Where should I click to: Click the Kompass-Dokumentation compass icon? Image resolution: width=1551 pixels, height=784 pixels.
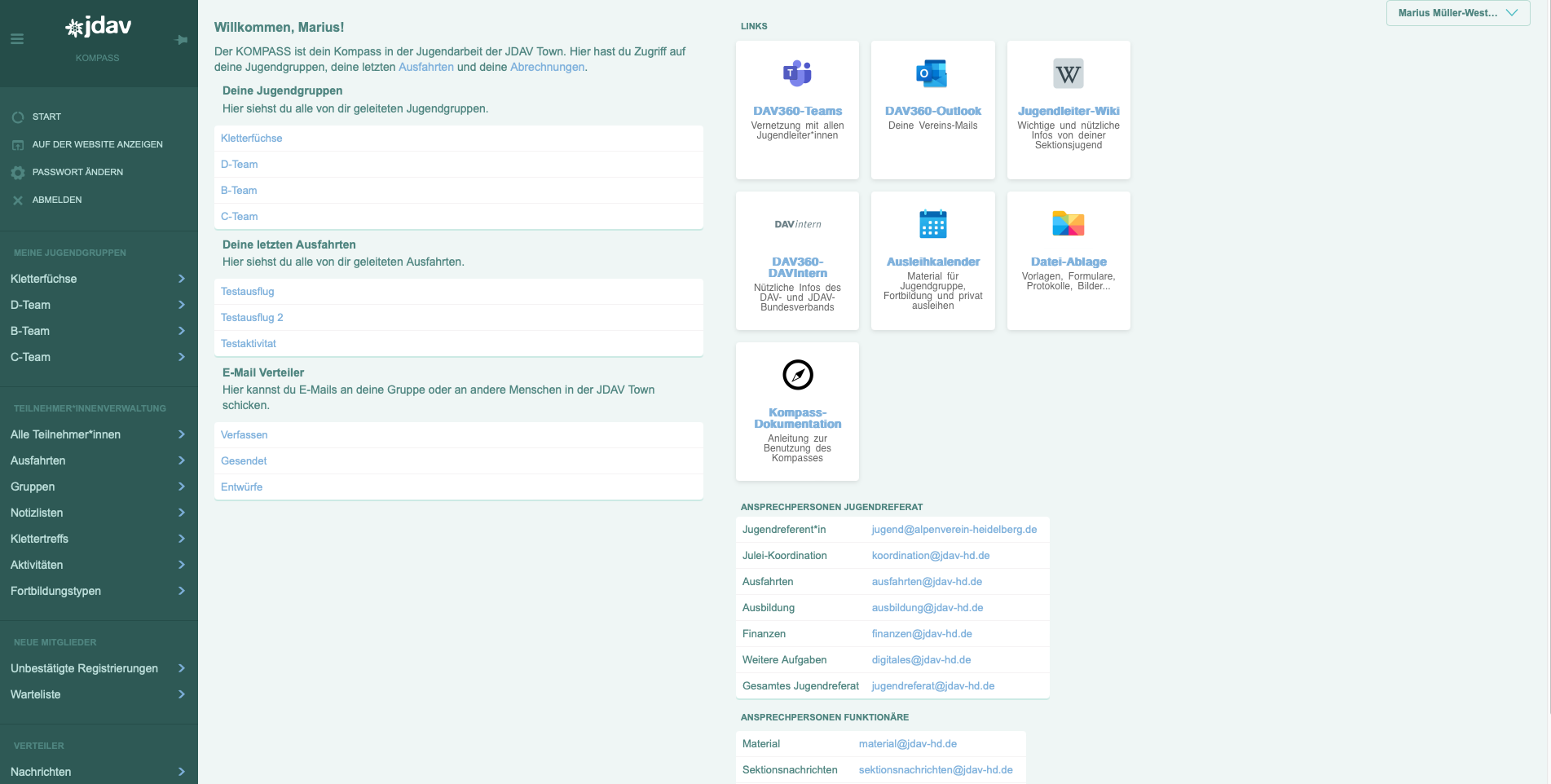point(797,375)
